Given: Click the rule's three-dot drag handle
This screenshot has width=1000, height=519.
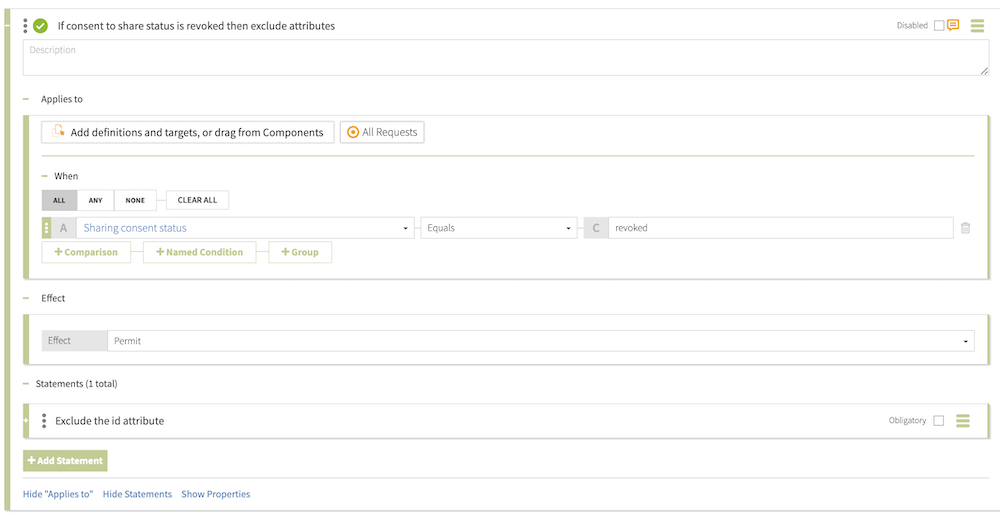Looking at the screenshot, I should pos(25,26).
